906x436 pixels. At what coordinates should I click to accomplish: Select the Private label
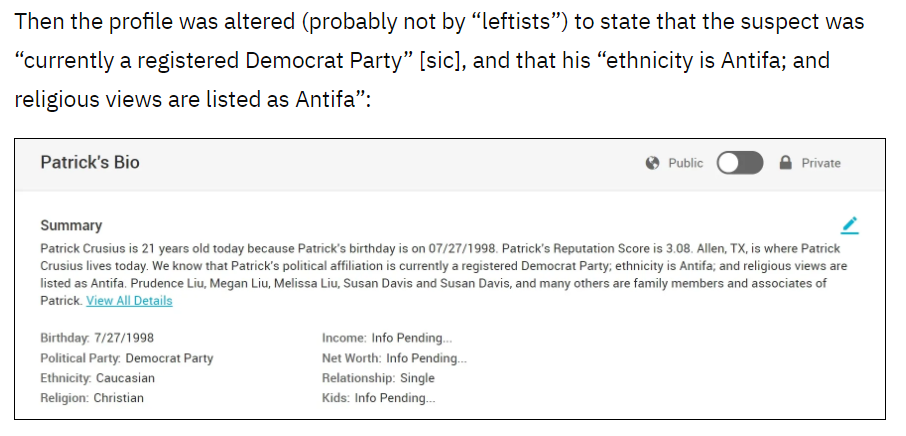pyautogui.click(x=821, y=163)
